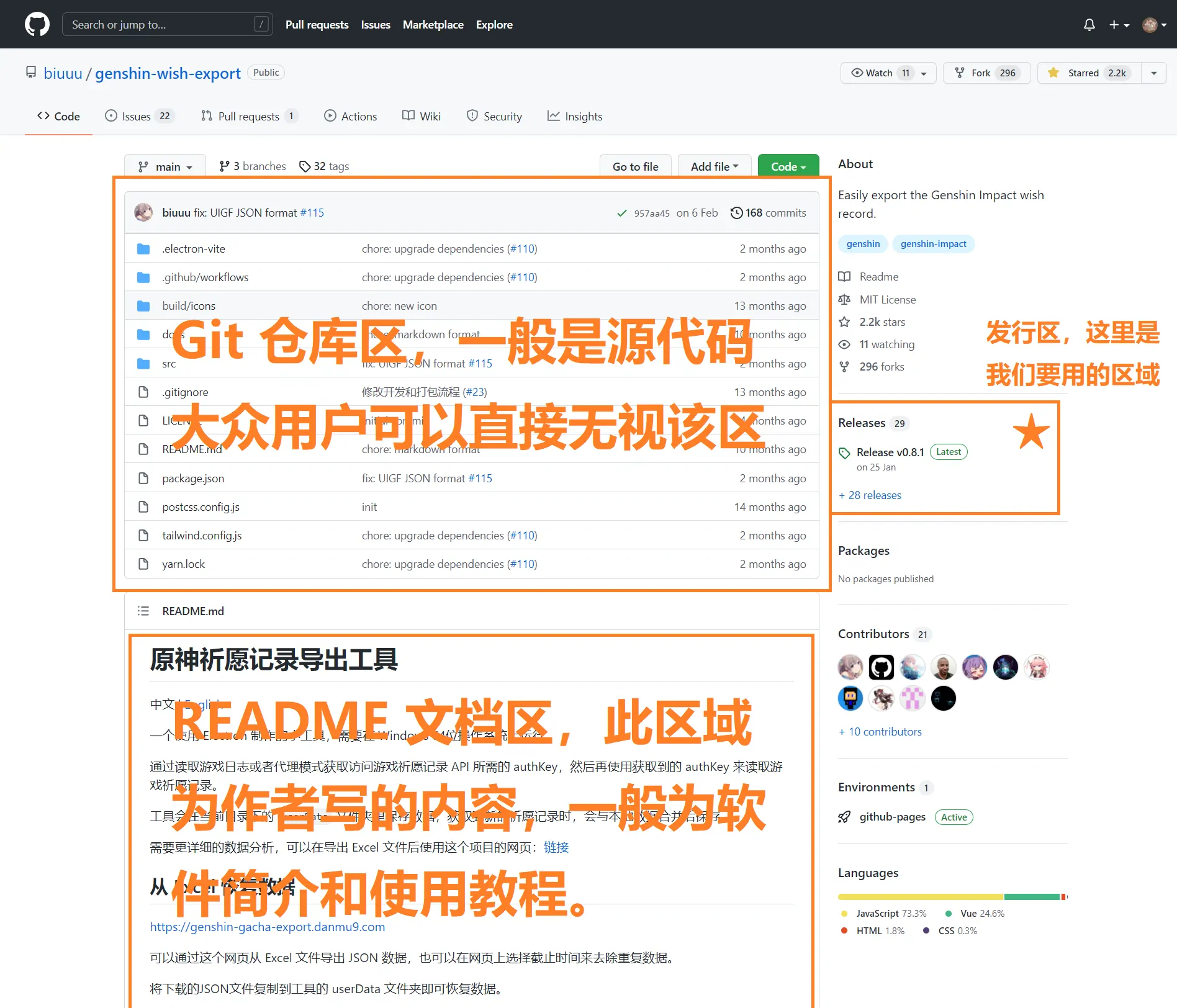The height and width of the screenshot is (1008, 1177).
Task: Open the GitHub home logo
Action: tap(37, 24)
